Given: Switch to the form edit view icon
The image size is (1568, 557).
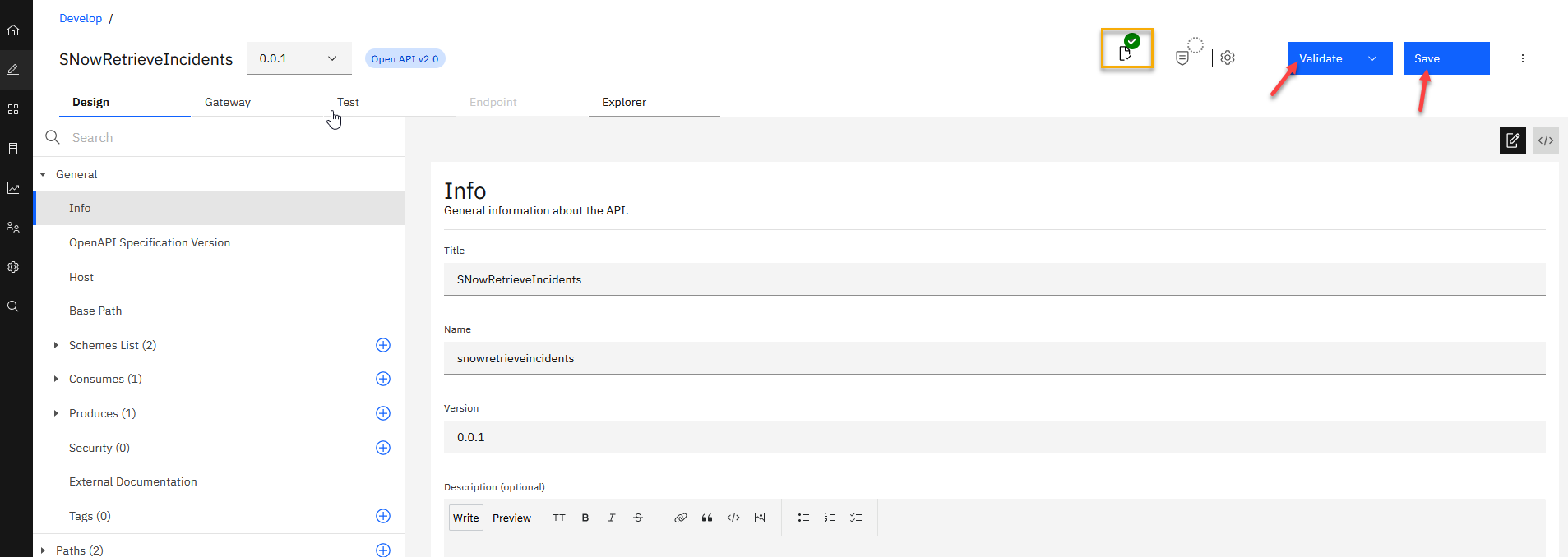Looking at the screenshot, I should (1512, 140).
